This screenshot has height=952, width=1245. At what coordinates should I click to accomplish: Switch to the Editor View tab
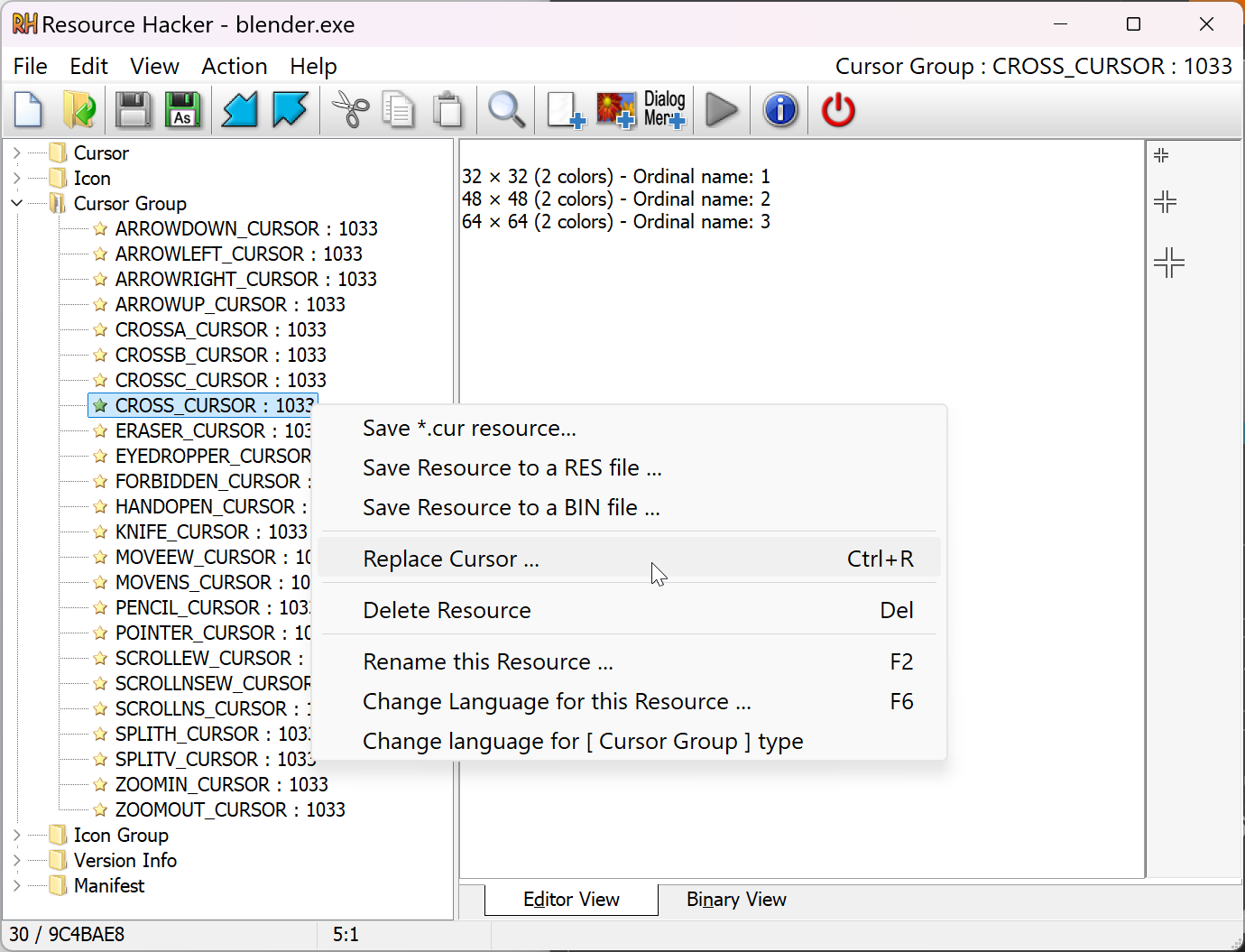(571, 900)
